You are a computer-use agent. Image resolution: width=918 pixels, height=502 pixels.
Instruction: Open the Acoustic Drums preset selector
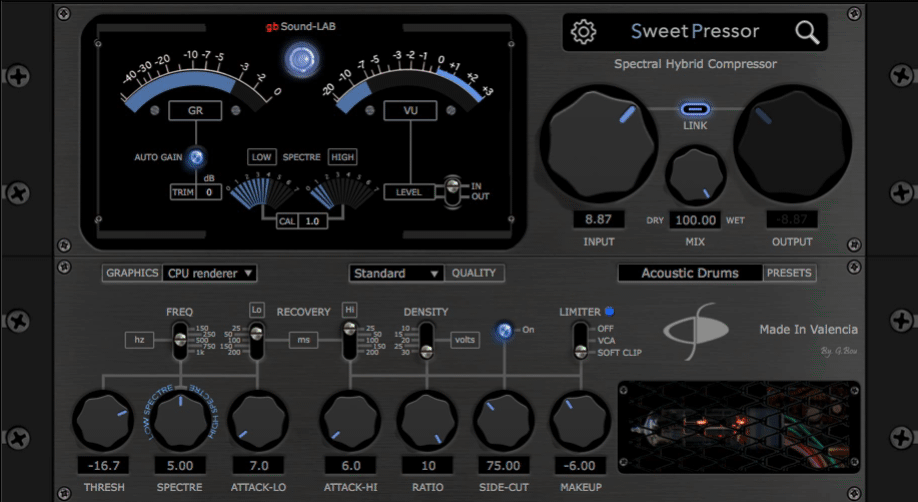(690, 273)
